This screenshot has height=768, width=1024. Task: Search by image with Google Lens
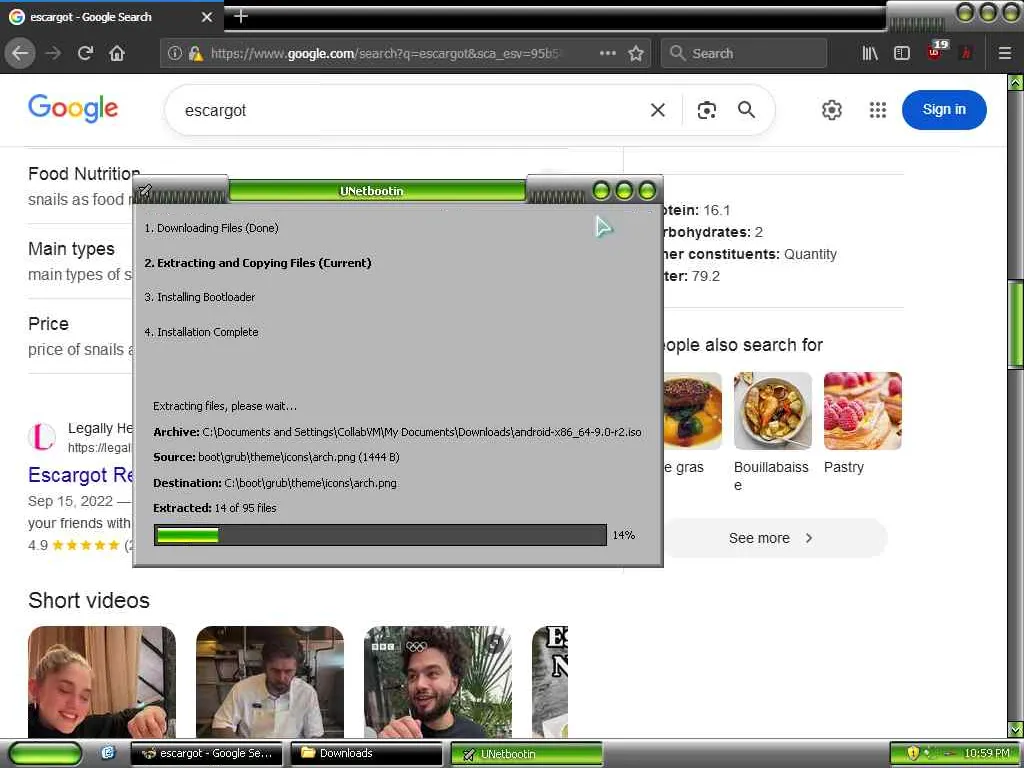pyautogui.click(x=707, y=110)
